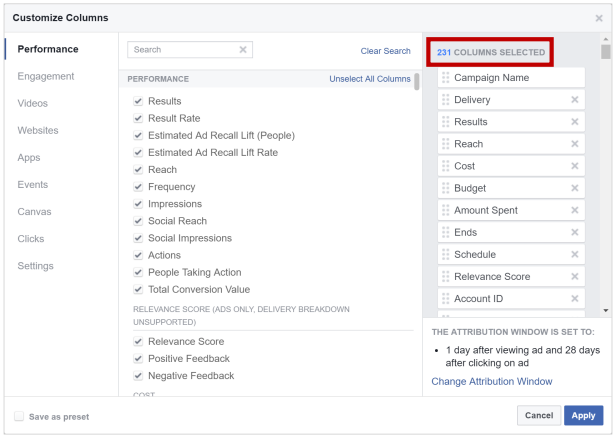This screenshot has height=439, width=616.
Task: Switch to the Videos category
Action: click(32, 103)
